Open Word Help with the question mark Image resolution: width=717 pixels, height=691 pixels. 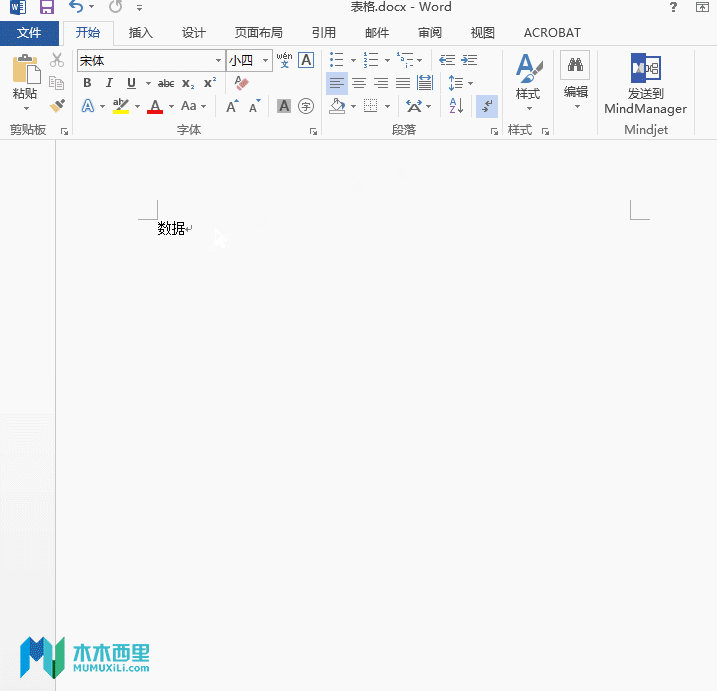tap(673, 7)
